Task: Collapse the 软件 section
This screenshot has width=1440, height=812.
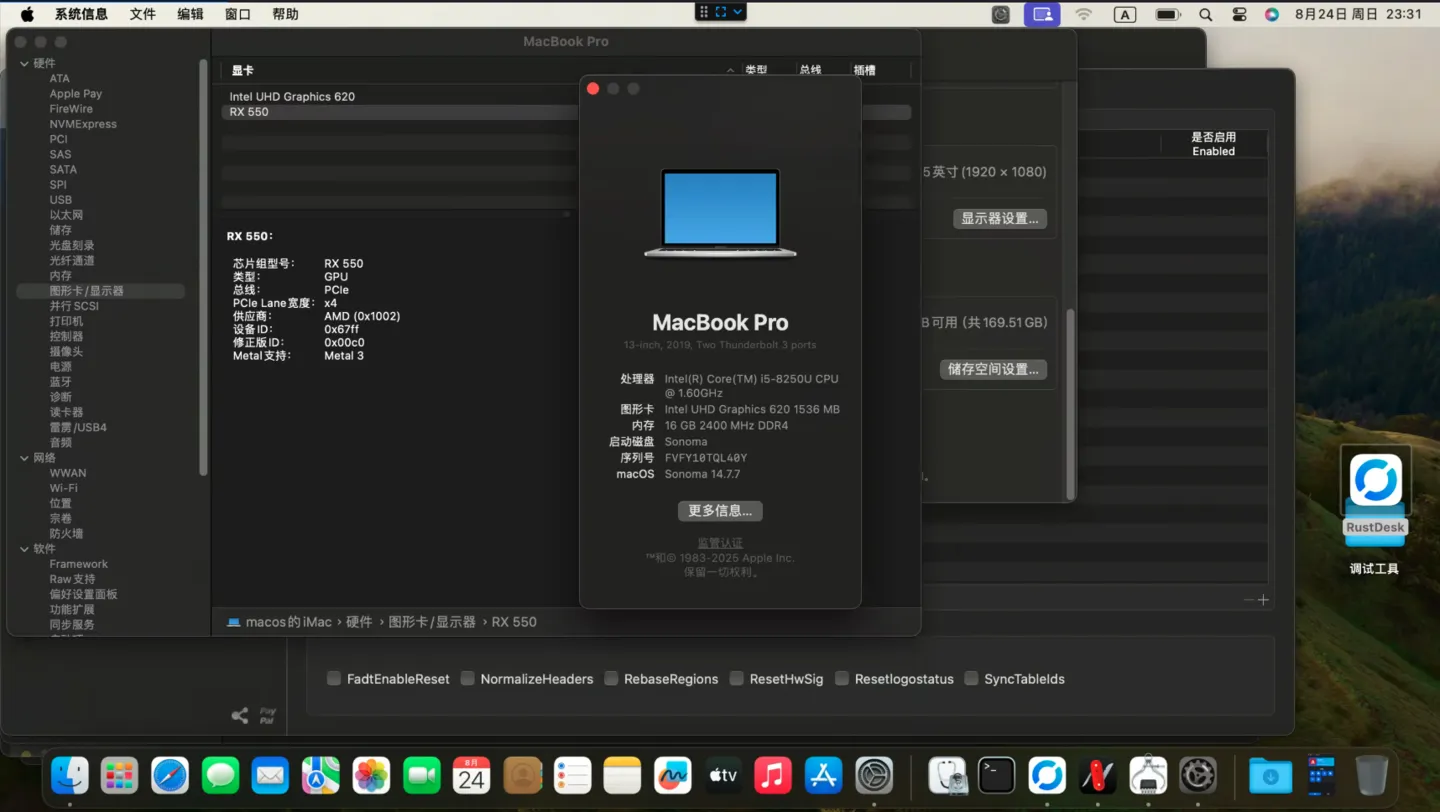Action: click(x=23, y=548)
